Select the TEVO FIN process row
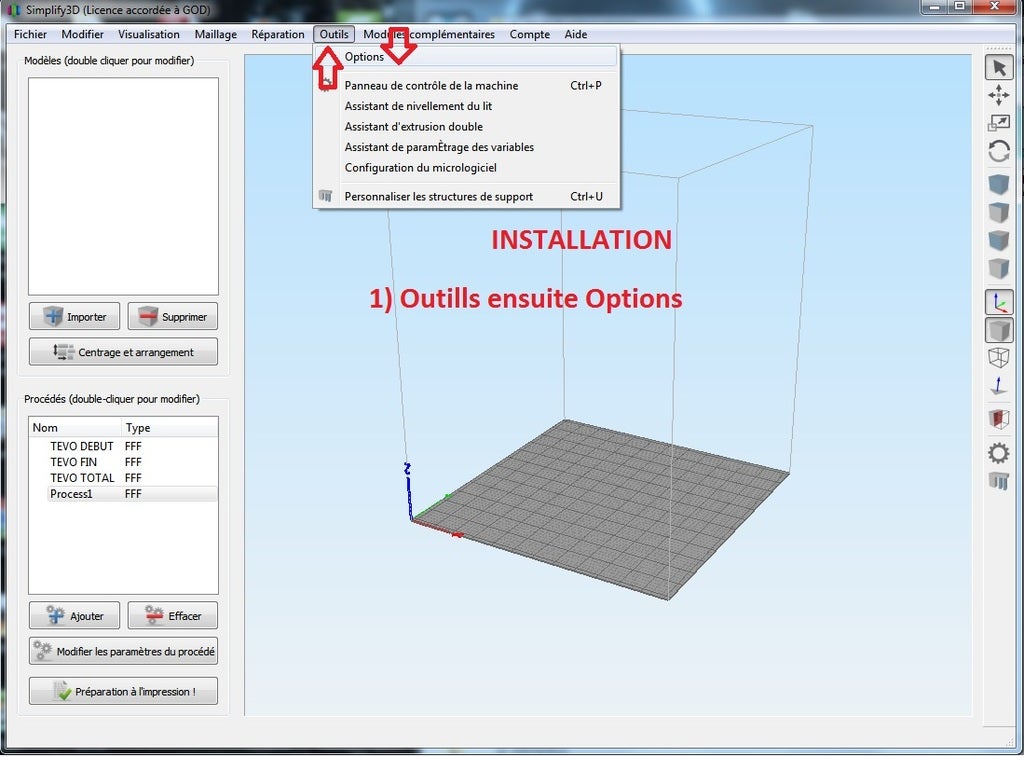Image resolution: width=1024 pixels, height=757 pixels. click(123, 462)
